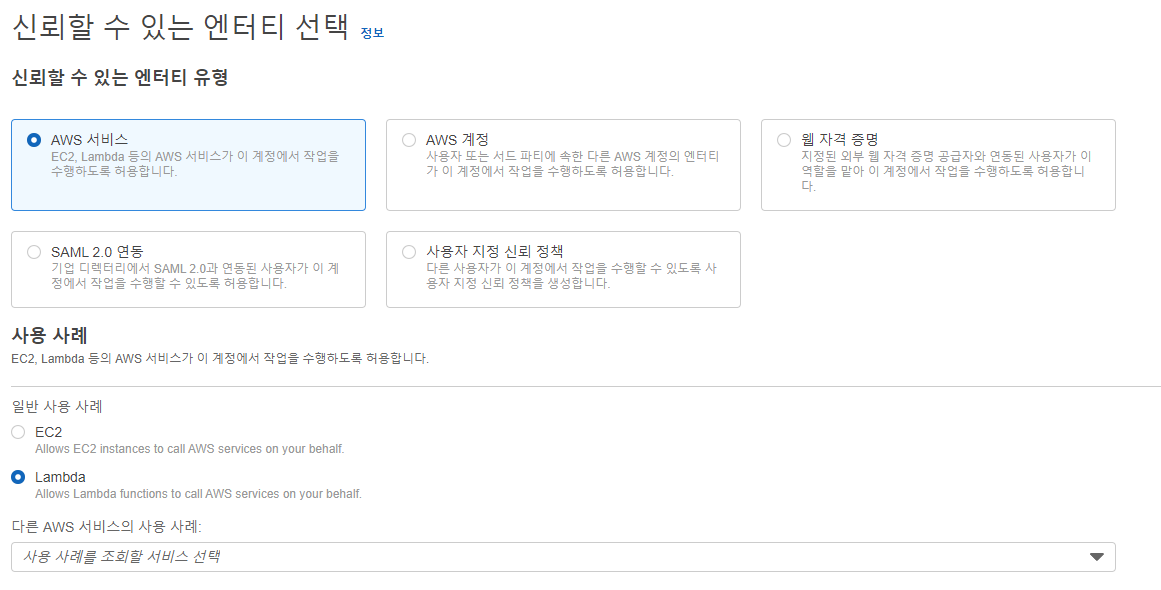Click the 'Allows Lambda functions to call' text

(198, 494)
